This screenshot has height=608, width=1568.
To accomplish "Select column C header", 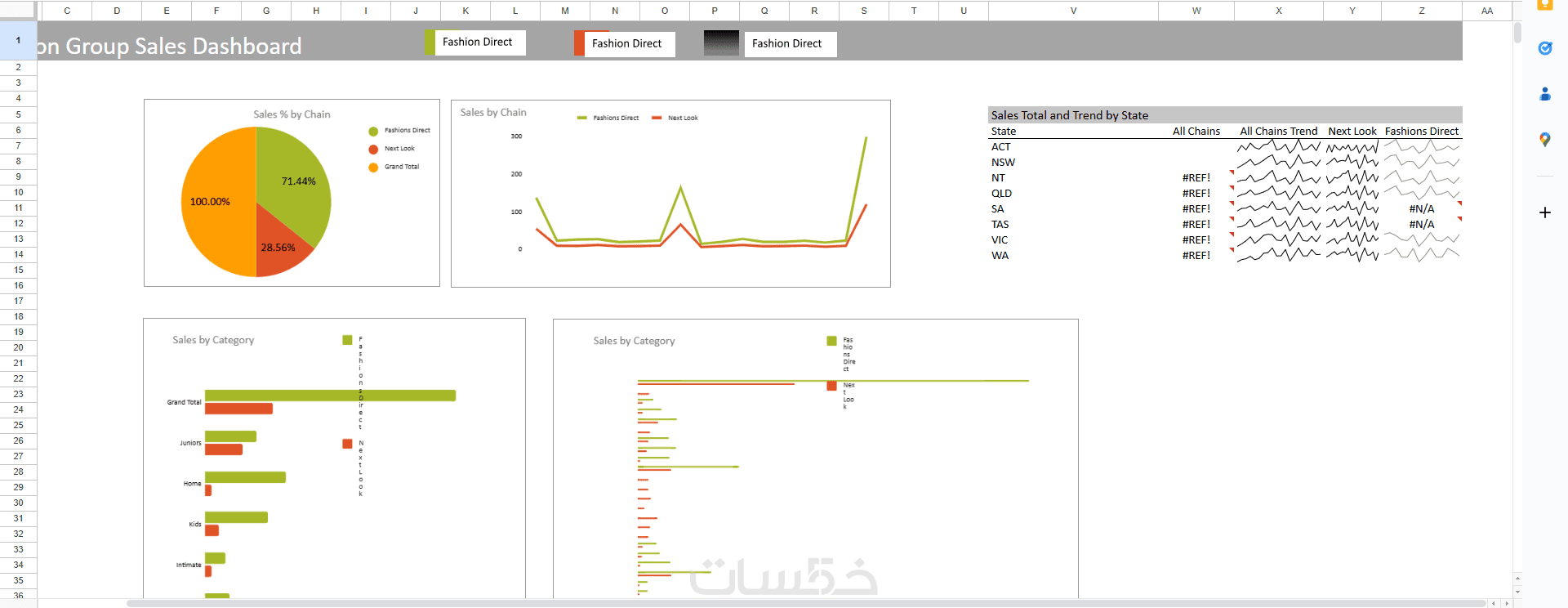I will [67, 11].
